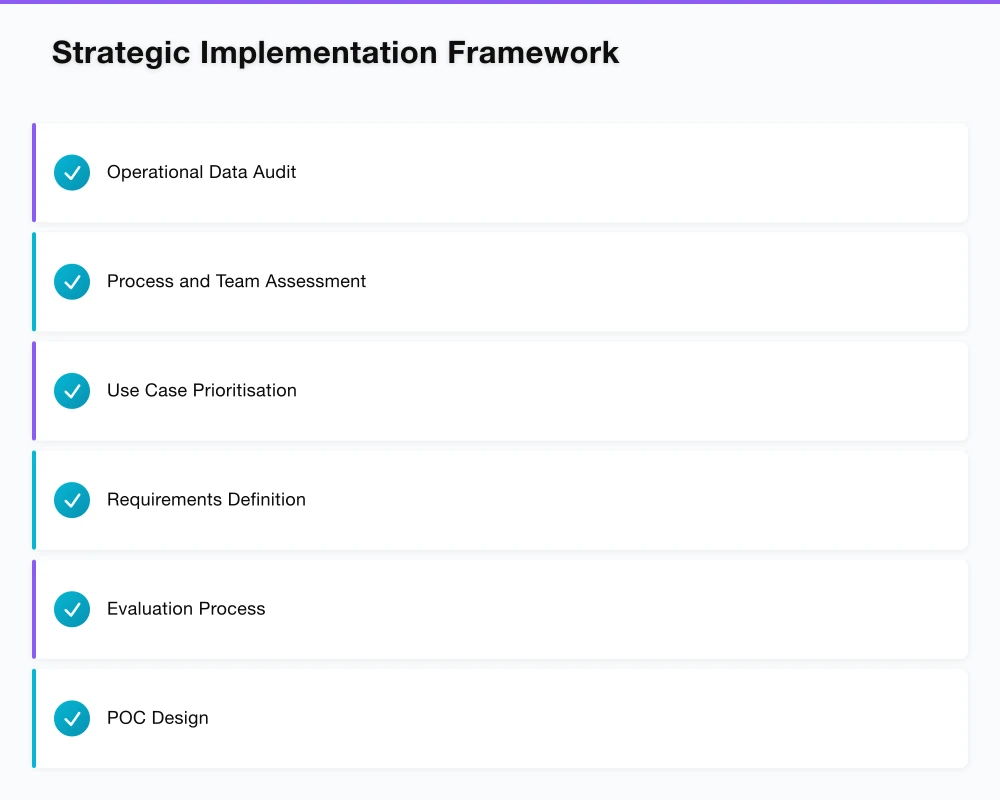Open the Evaluation Process section

click(500, 608)
